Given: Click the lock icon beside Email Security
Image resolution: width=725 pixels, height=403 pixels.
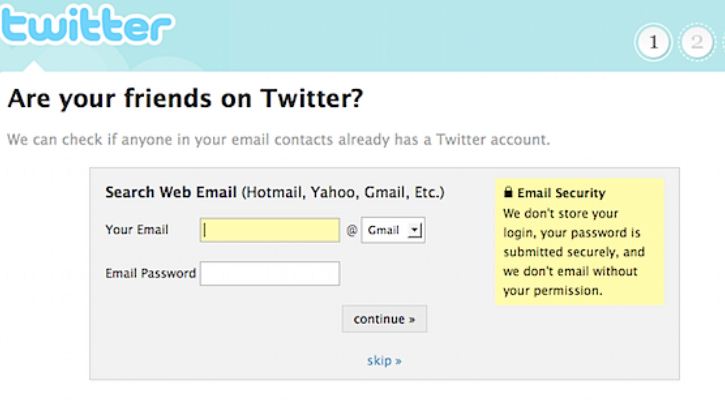Looking at the screenshot, I should tap(508, 193).
